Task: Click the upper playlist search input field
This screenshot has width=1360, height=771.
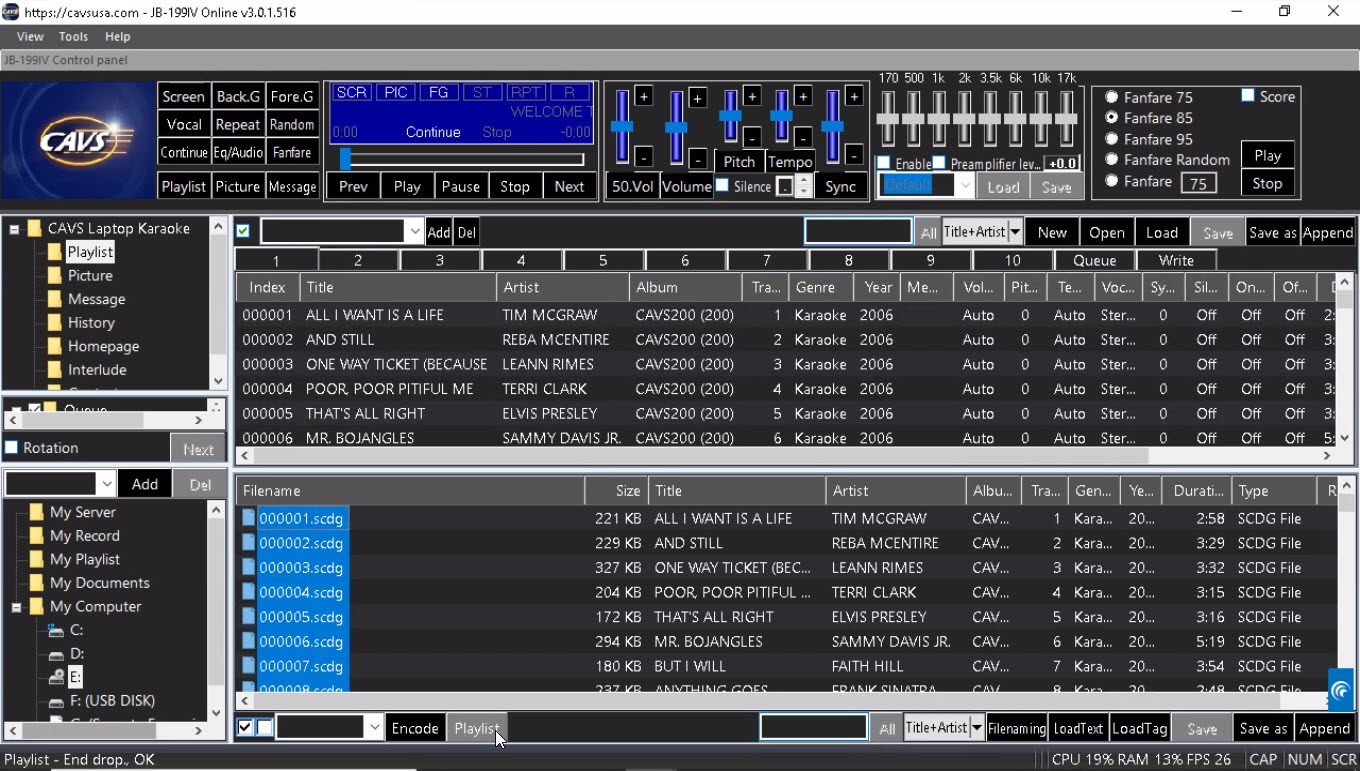Action: coord(858,232)
